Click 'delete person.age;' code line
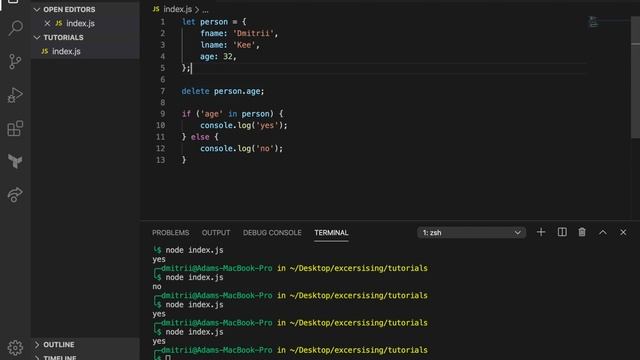Viewport: 640px width, 360px height. (x=222, y=91)
